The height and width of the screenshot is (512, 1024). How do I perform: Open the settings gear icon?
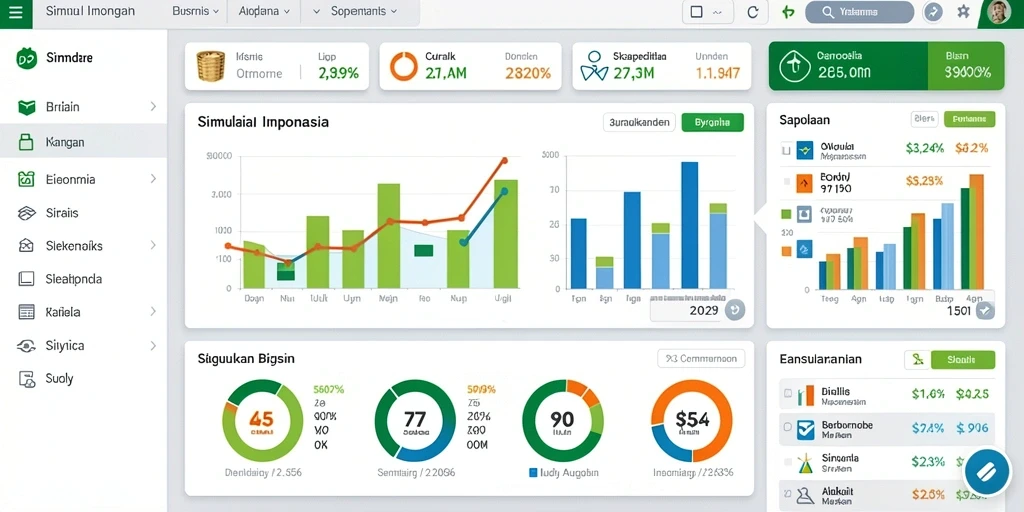pos(963,12)
